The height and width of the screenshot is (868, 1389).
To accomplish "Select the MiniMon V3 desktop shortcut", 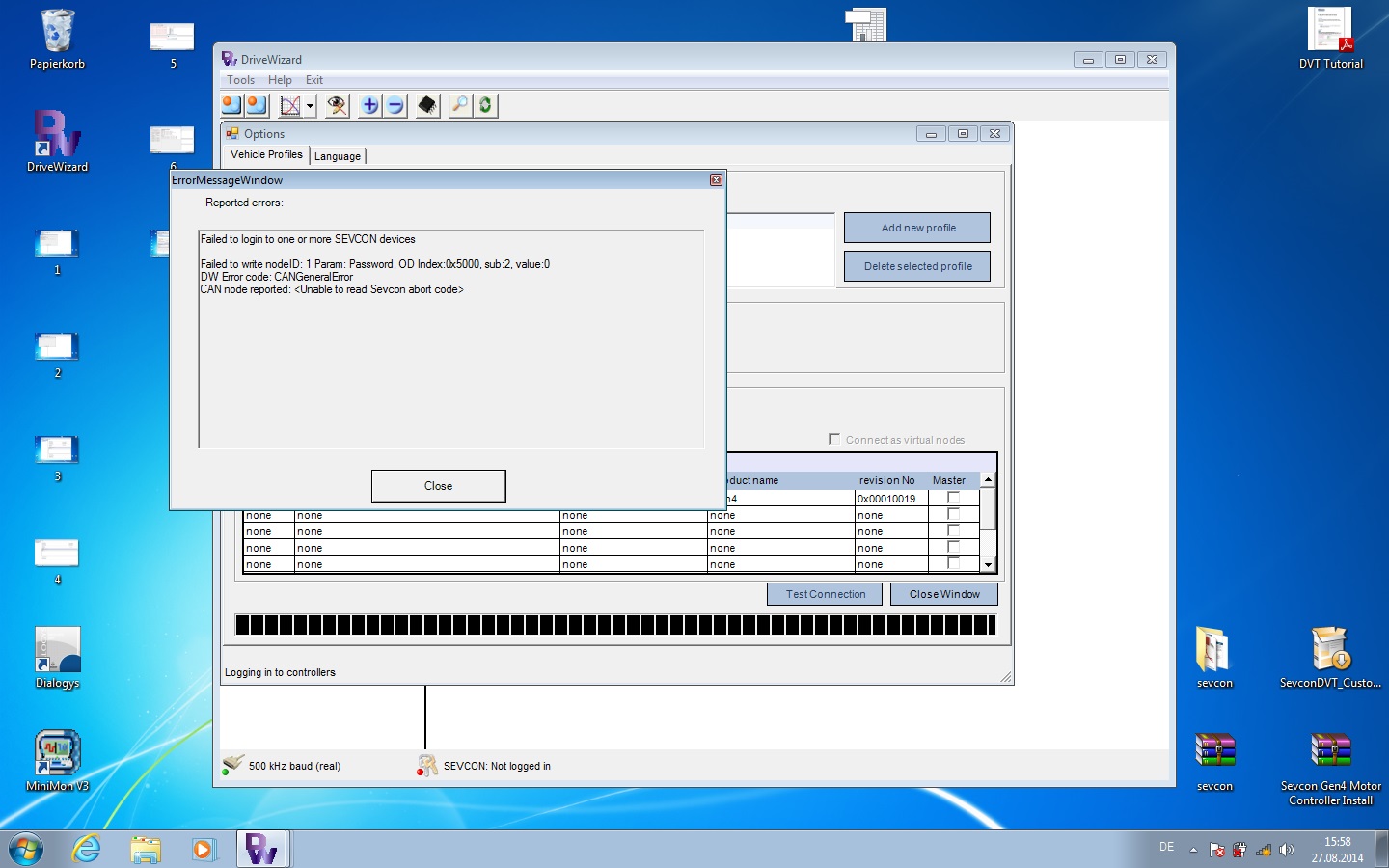I will click(x=57, y=762).
